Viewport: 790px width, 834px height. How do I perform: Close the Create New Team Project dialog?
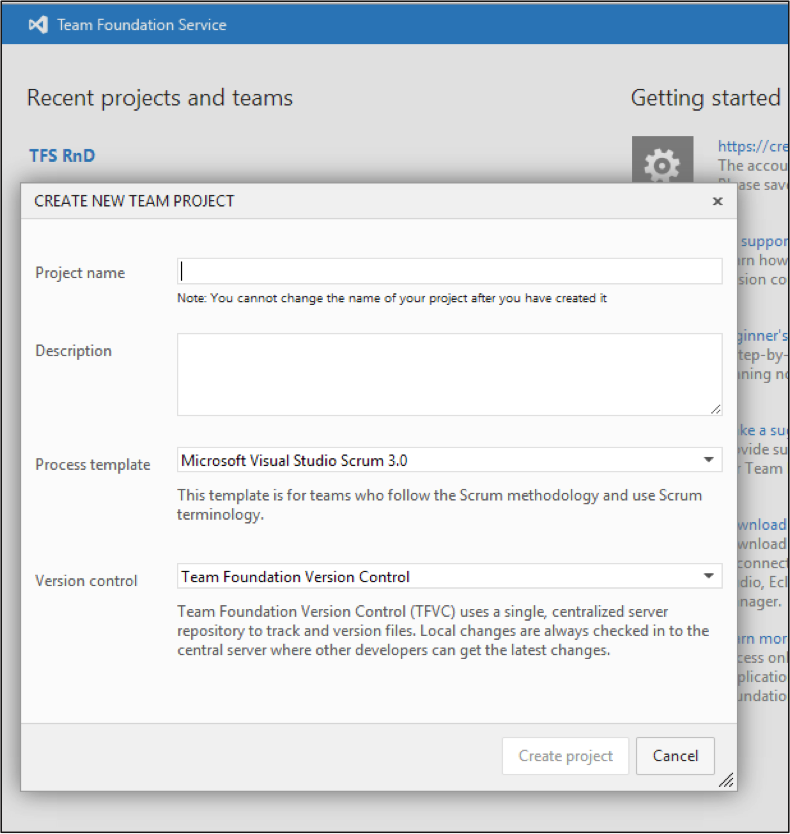(x=718, y=201)
